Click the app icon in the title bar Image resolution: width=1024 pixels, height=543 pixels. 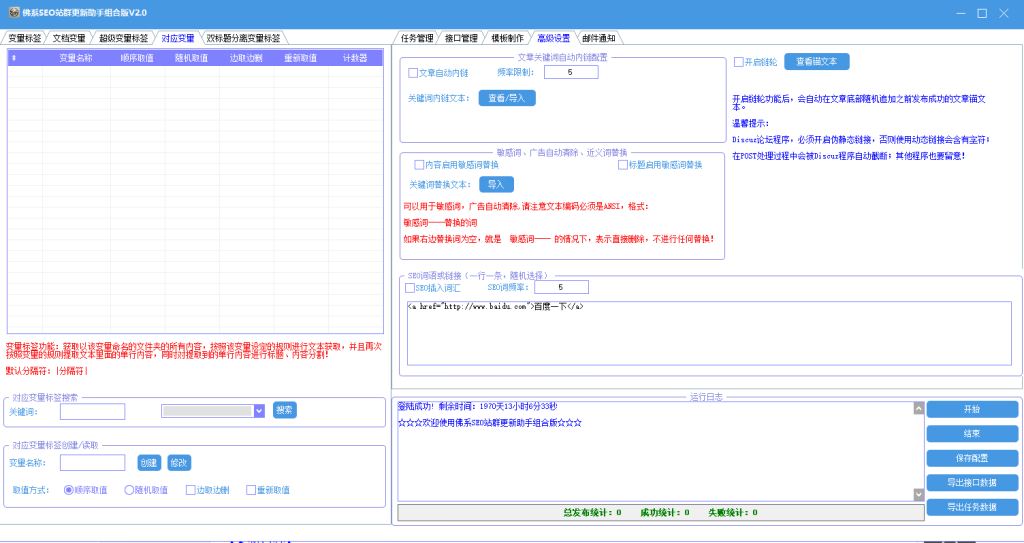(x=14, y=13)
